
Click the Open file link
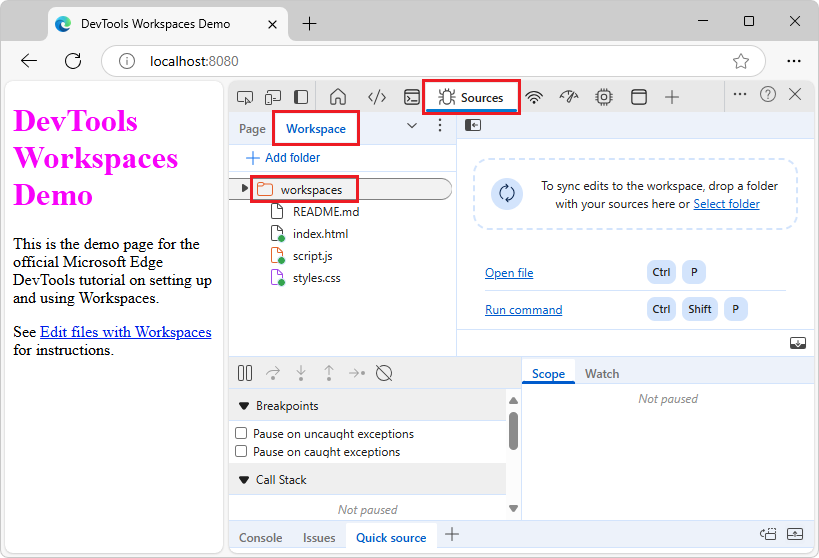[509, 273]
